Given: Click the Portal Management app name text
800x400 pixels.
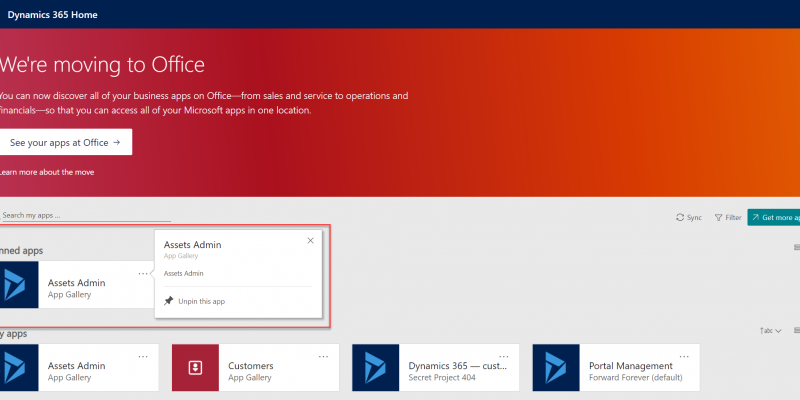Looking at the screenshot, I should tap(631, 366).
